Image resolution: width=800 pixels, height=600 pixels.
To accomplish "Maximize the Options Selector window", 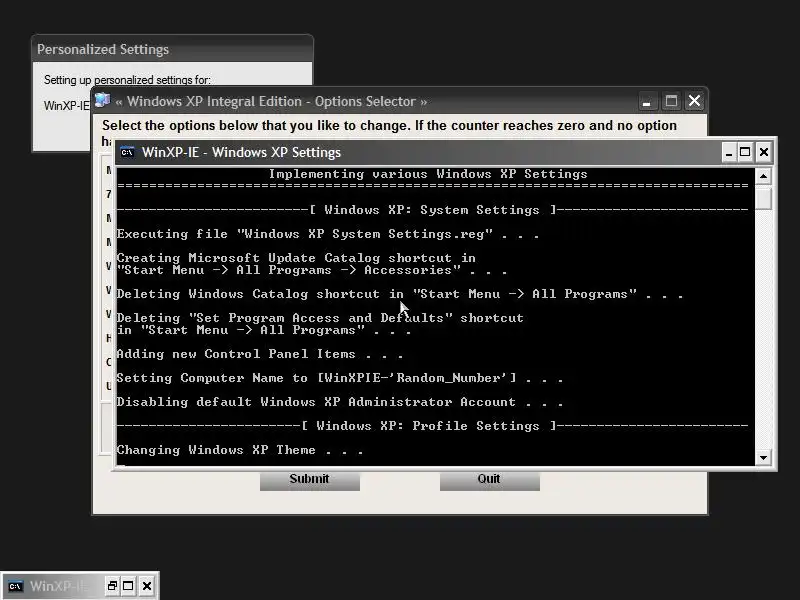I will click(x=671, y=101).
